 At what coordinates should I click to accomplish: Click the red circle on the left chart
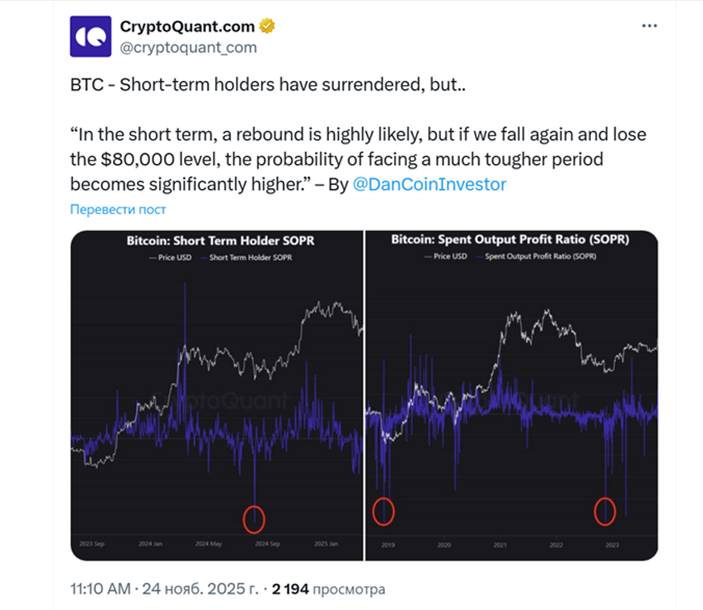point(254,519)
